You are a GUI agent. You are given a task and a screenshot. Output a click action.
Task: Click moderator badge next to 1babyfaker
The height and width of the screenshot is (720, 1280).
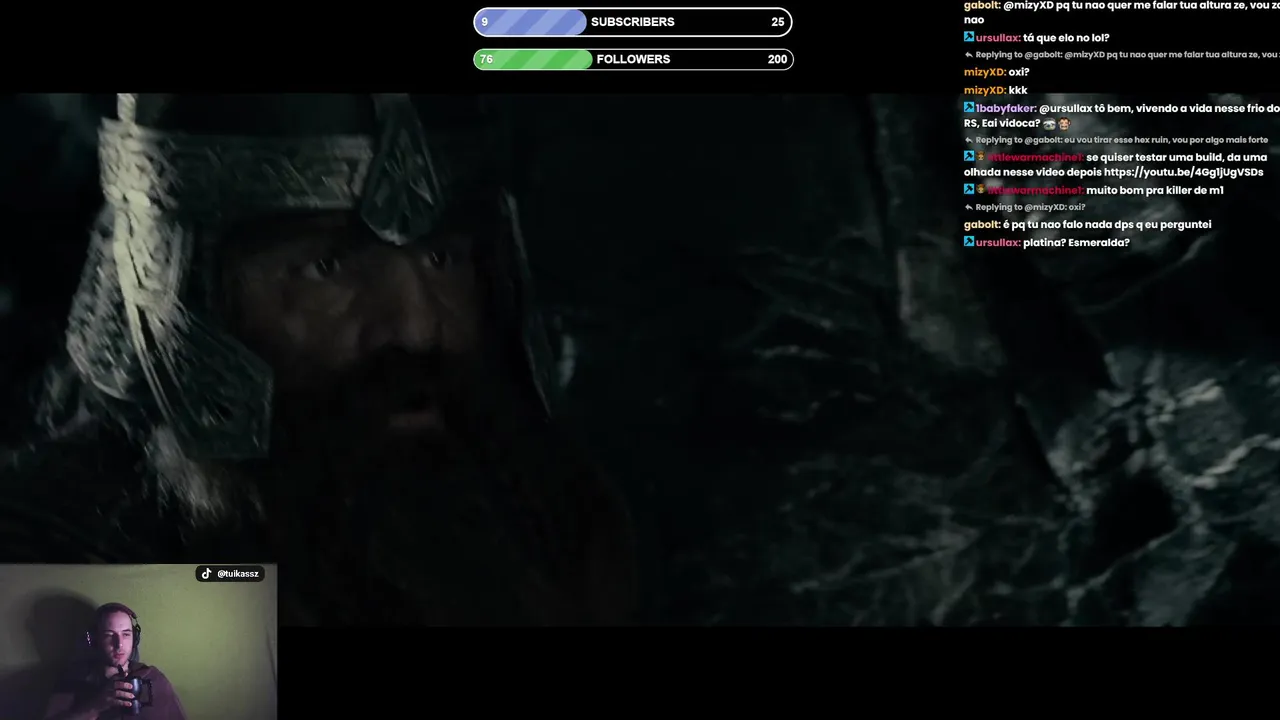pos(969,108)
